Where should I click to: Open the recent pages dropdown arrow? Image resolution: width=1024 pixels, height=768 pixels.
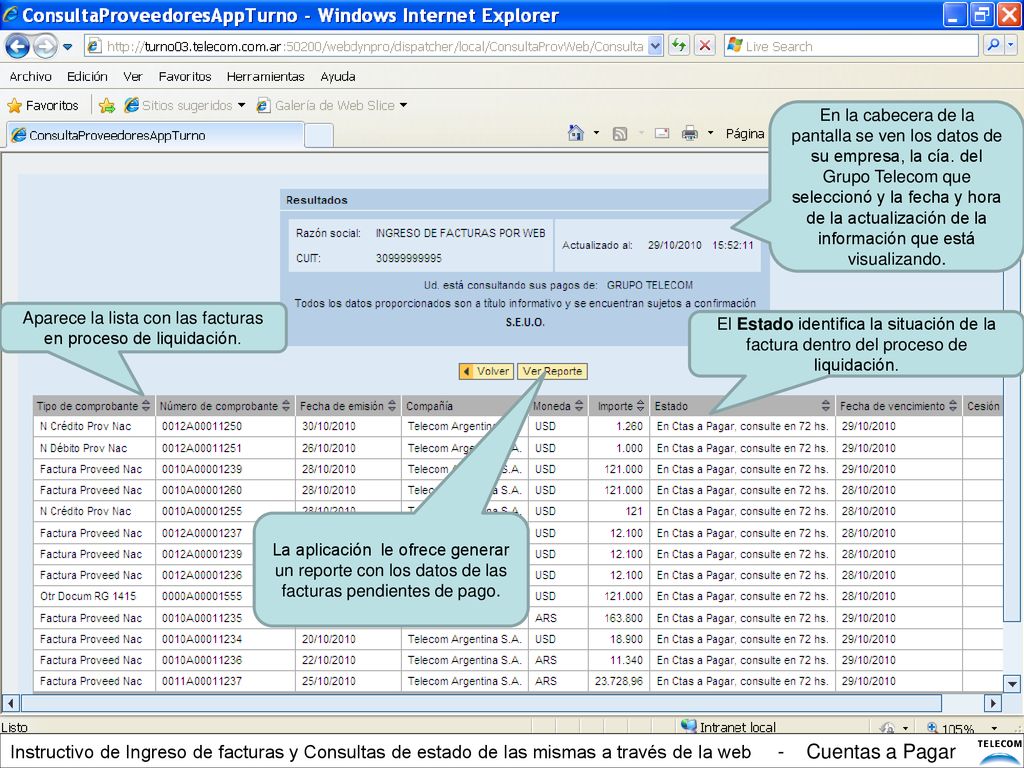pos(67,47)
